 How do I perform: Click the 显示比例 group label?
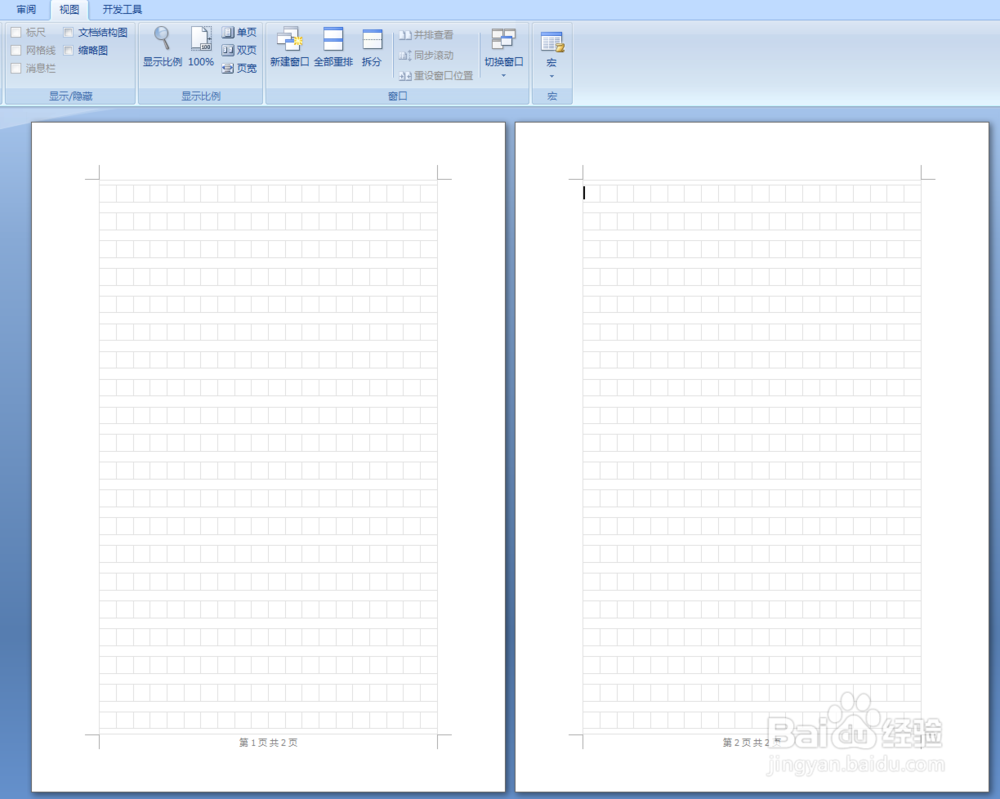(201, 96)
